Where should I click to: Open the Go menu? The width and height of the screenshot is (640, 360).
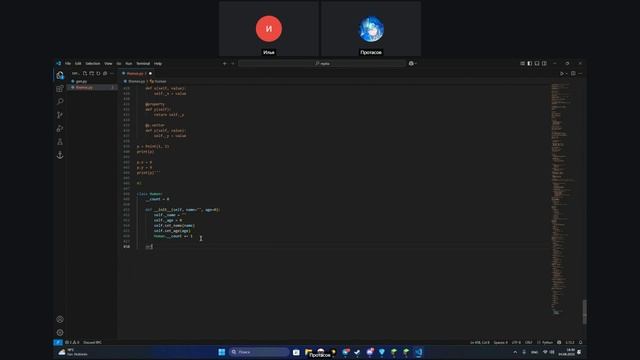(119, 63)
